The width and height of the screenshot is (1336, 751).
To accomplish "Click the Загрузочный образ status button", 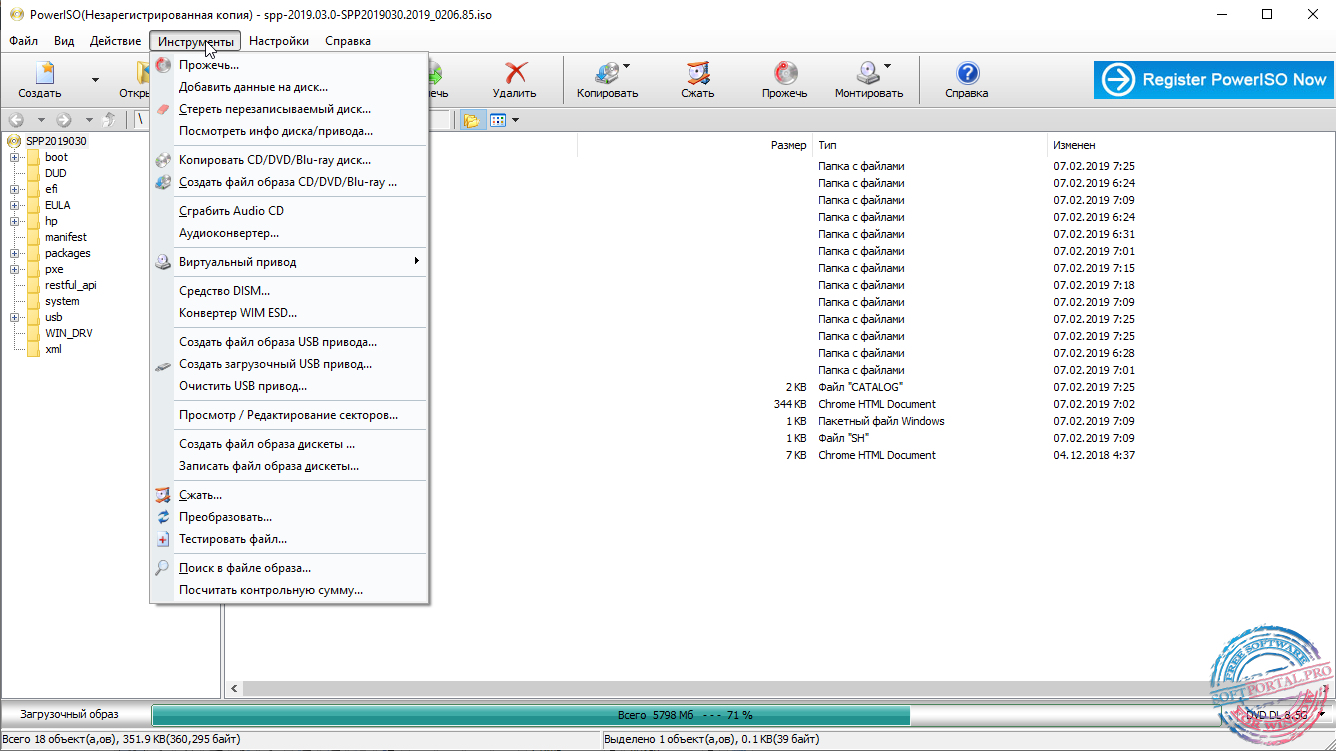I will [x=70, y=714].
